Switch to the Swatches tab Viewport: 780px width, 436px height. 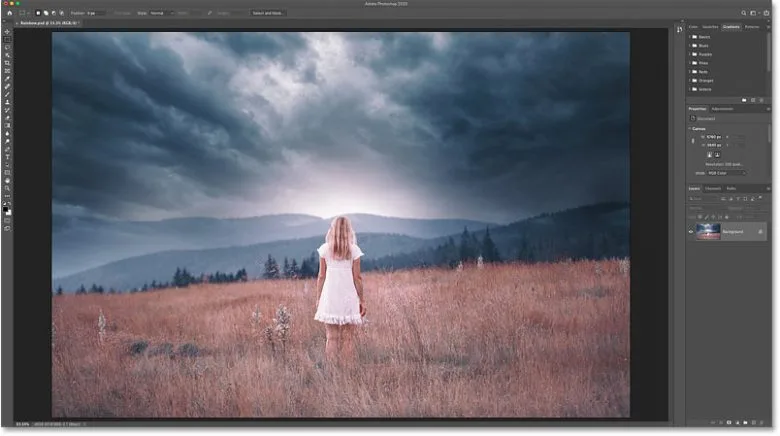(710, 26)
